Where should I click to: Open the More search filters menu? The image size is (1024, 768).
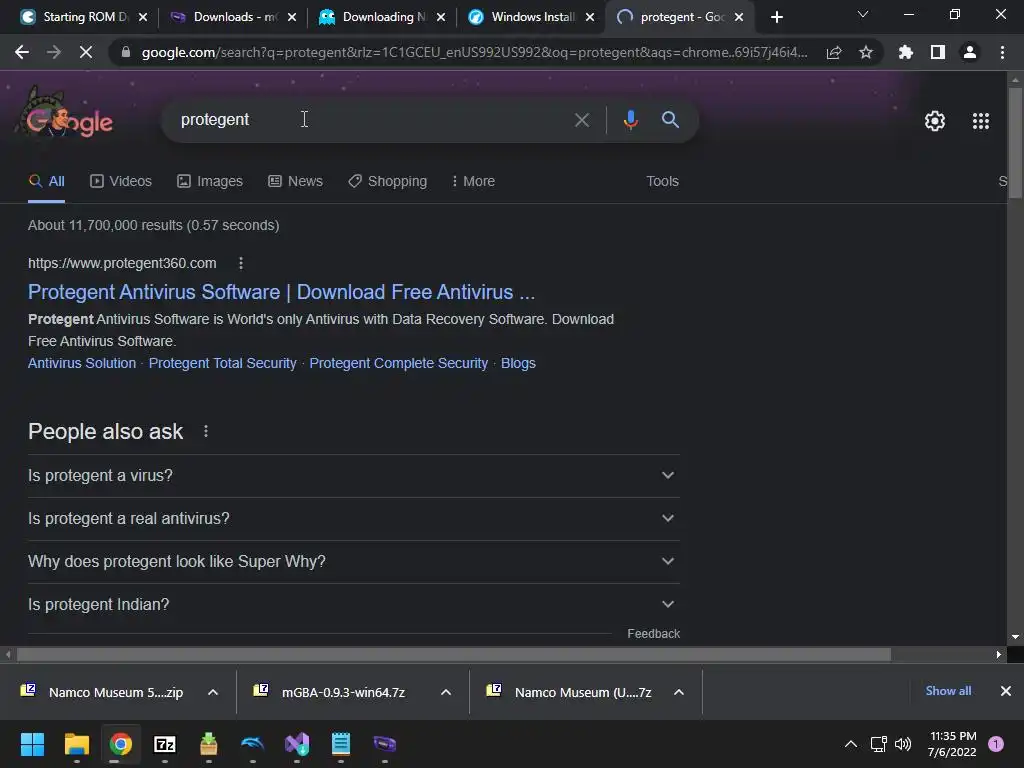click(x=473, y=181)
